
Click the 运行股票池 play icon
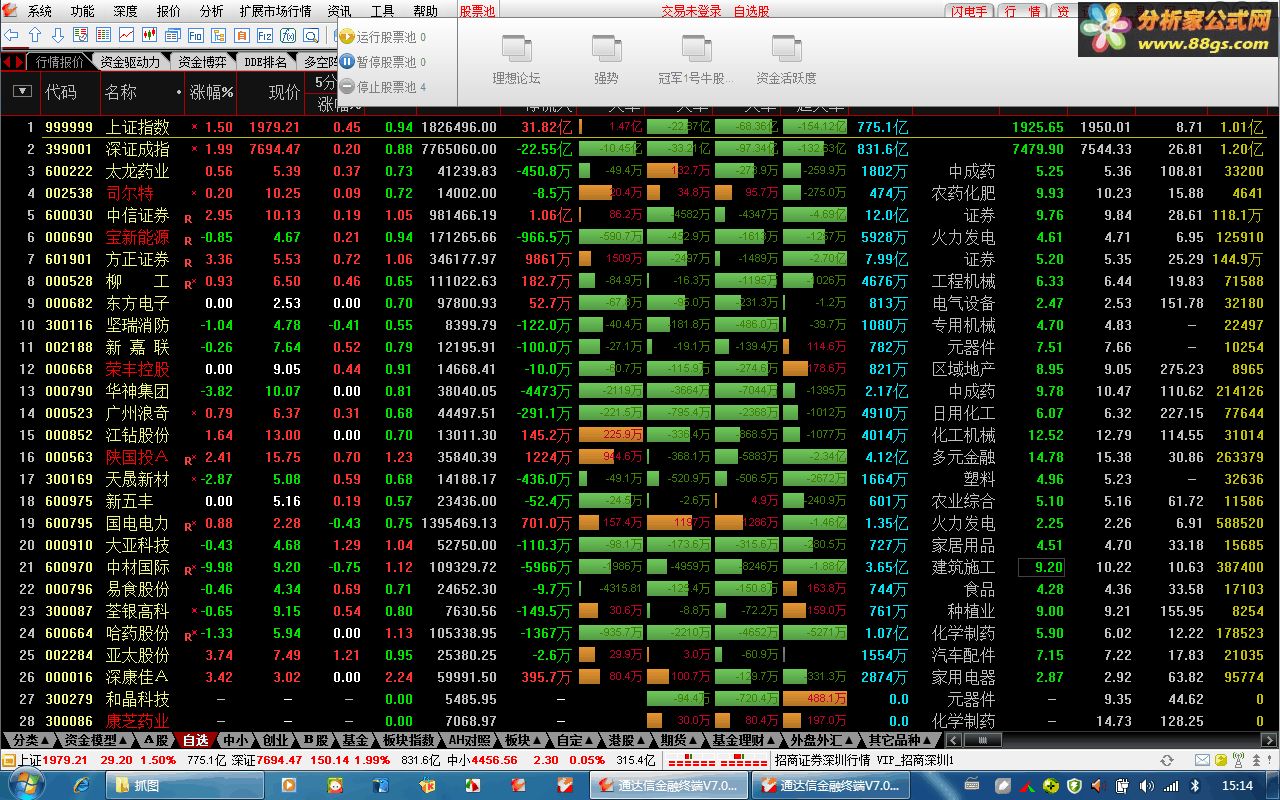[x=347, y=37]
